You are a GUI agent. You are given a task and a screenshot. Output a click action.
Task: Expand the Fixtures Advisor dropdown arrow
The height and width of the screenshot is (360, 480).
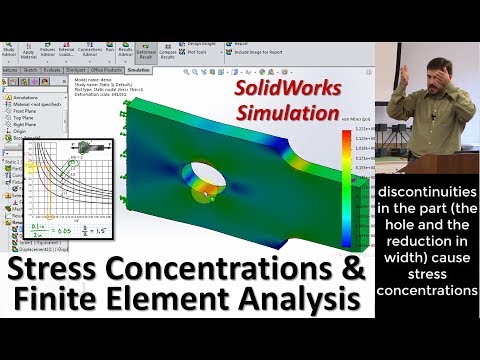pyautogui.click(x=47, y=62)
